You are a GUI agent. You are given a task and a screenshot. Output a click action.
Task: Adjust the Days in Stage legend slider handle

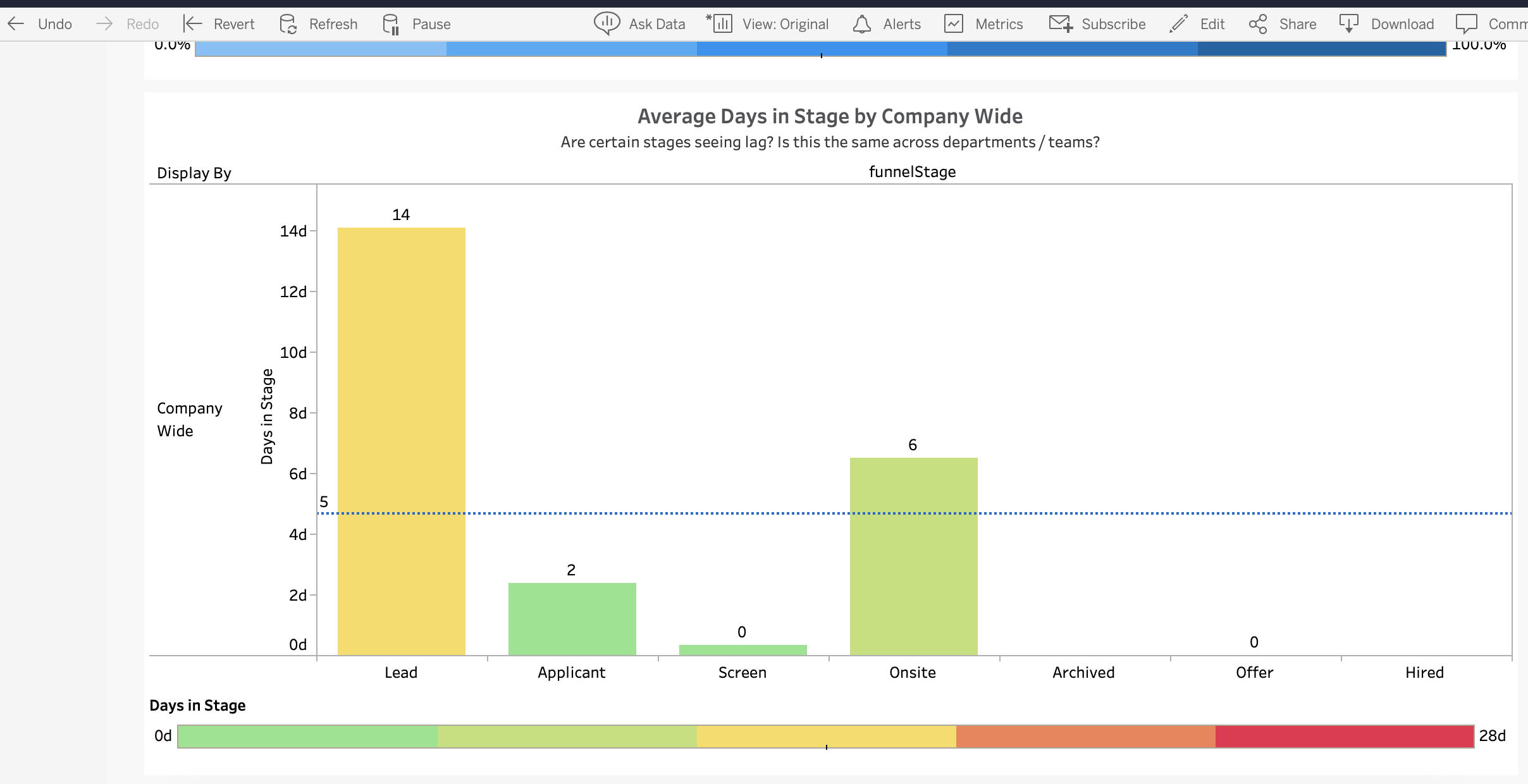tap(827, 748)
